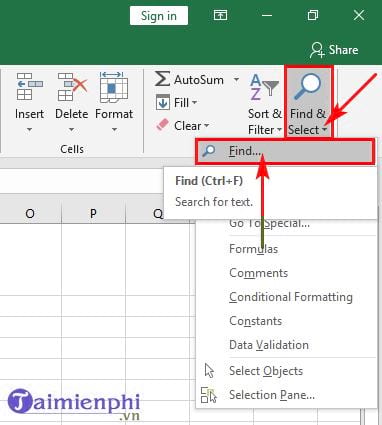Open Selection Pane... menu entry
This screenshot has height=425, width=382.
tap(286, 395)
